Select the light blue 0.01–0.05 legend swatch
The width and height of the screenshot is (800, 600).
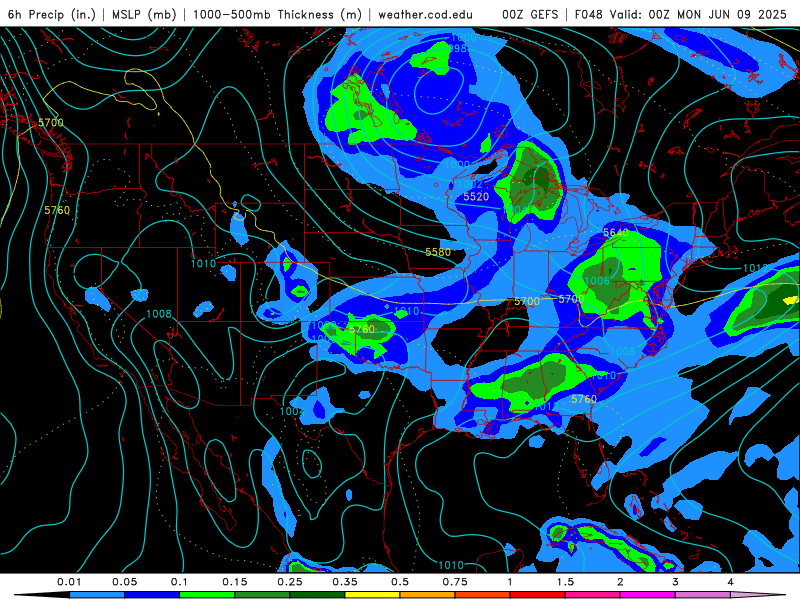(97, 595)
